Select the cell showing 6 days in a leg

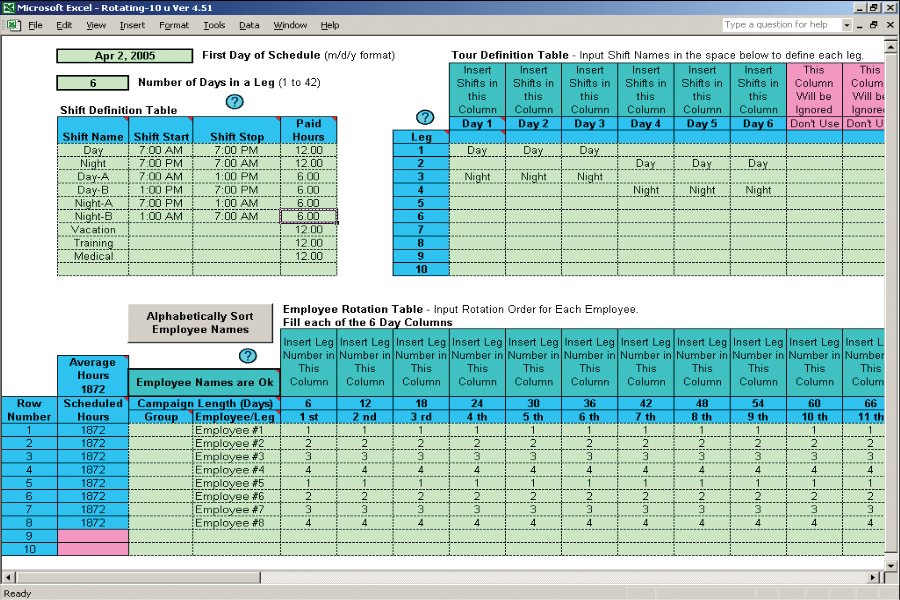click(x=94, y=82)
